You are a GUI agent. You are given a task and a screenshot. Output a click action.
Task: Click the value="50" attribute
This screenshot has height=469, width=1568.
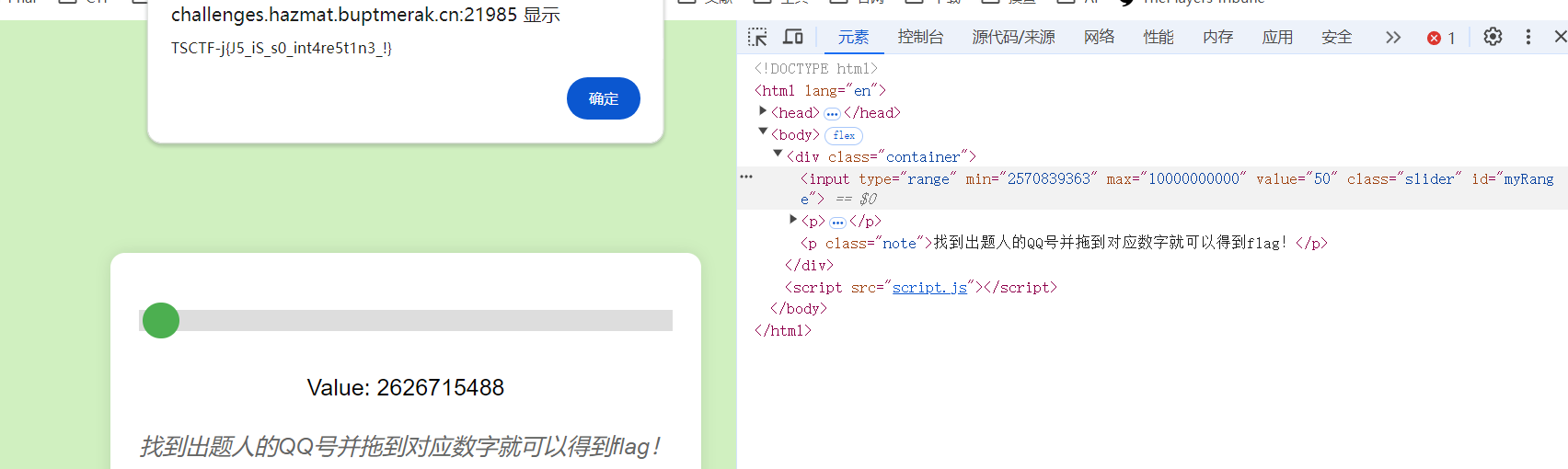1297,179
